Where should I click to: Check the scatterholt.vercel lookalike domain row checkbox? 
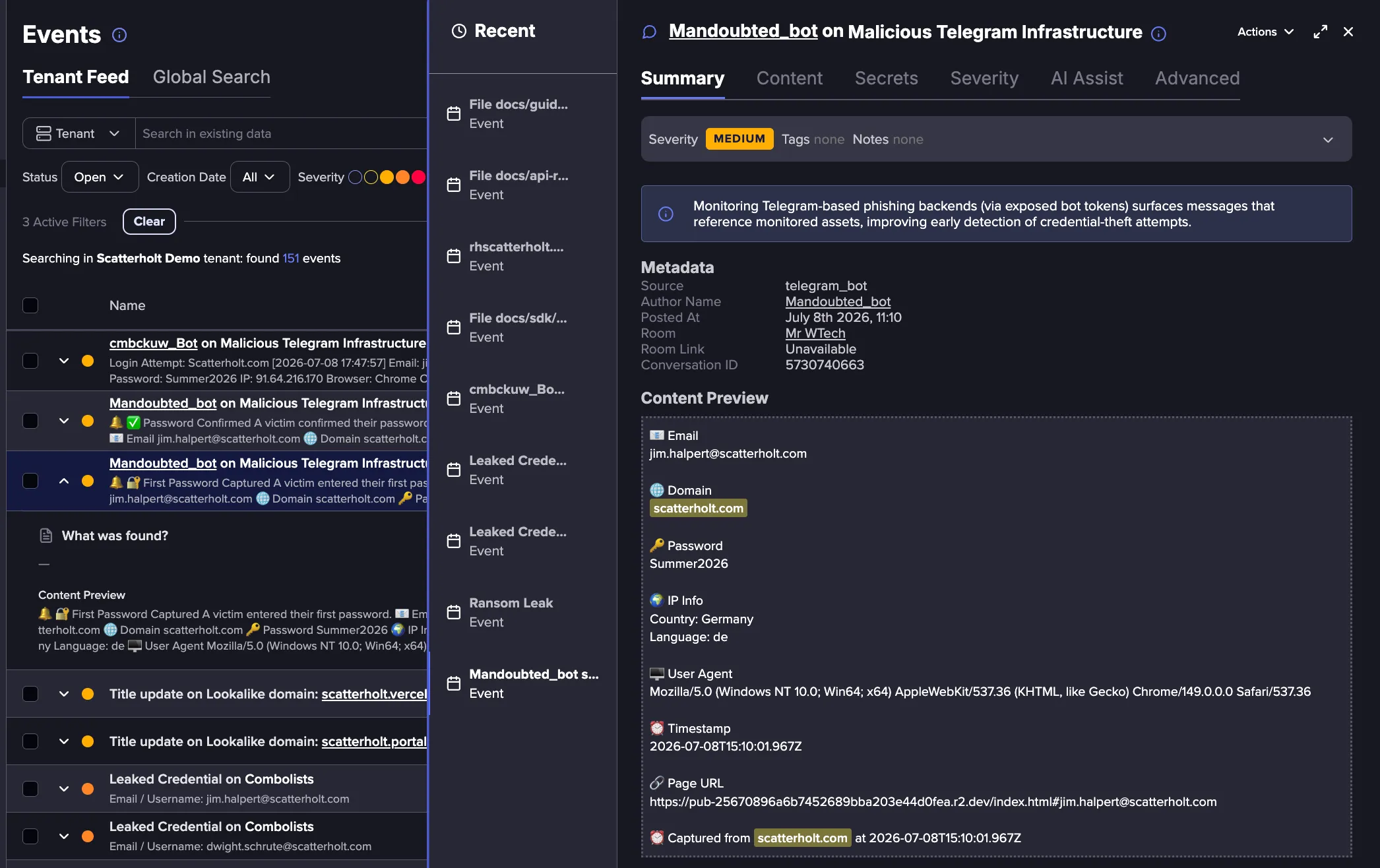pyautogui.click(x=30, y=694)
